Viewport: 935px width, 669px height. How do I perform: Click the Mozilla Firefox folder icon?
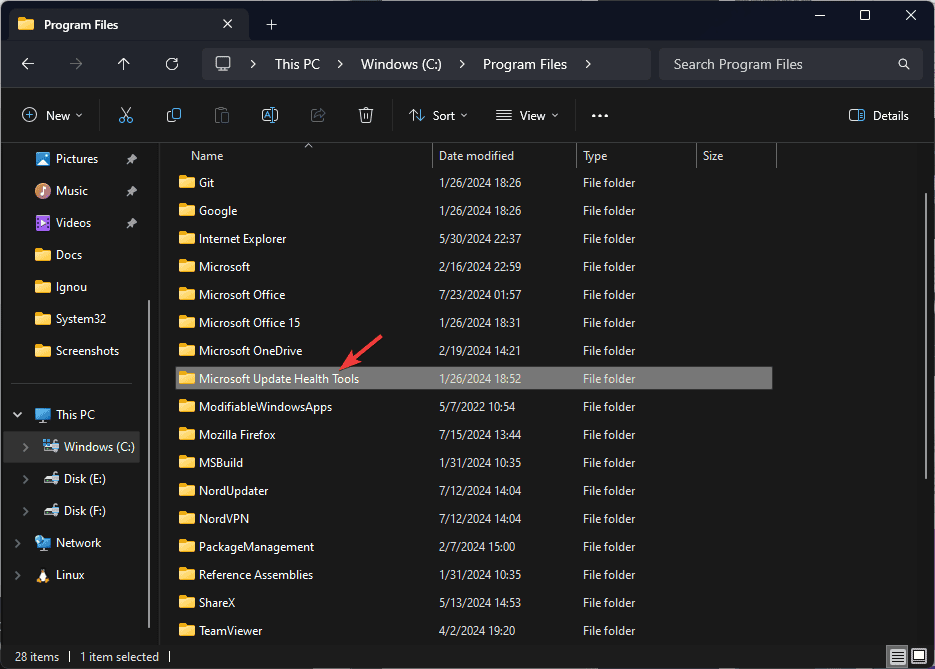click(187, 434)
